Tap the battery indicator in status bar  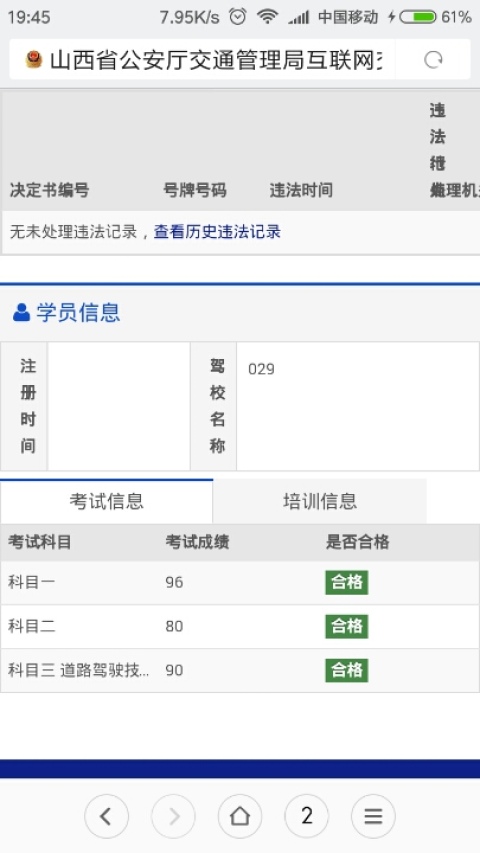point(418,17)
